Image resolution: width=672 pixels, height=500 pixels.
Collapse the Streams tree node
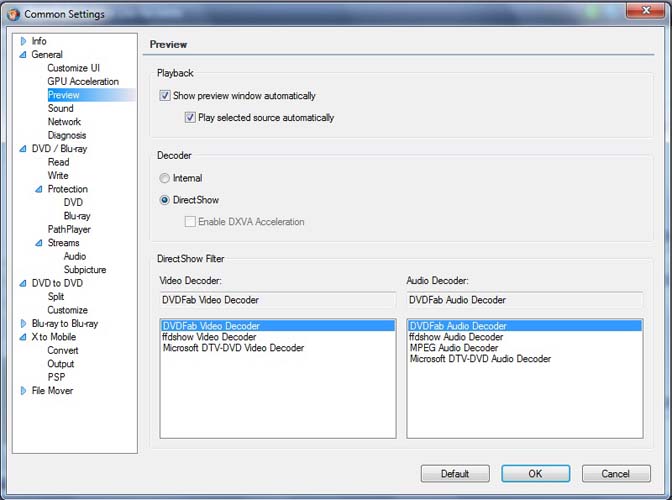[x=39, y=243]
